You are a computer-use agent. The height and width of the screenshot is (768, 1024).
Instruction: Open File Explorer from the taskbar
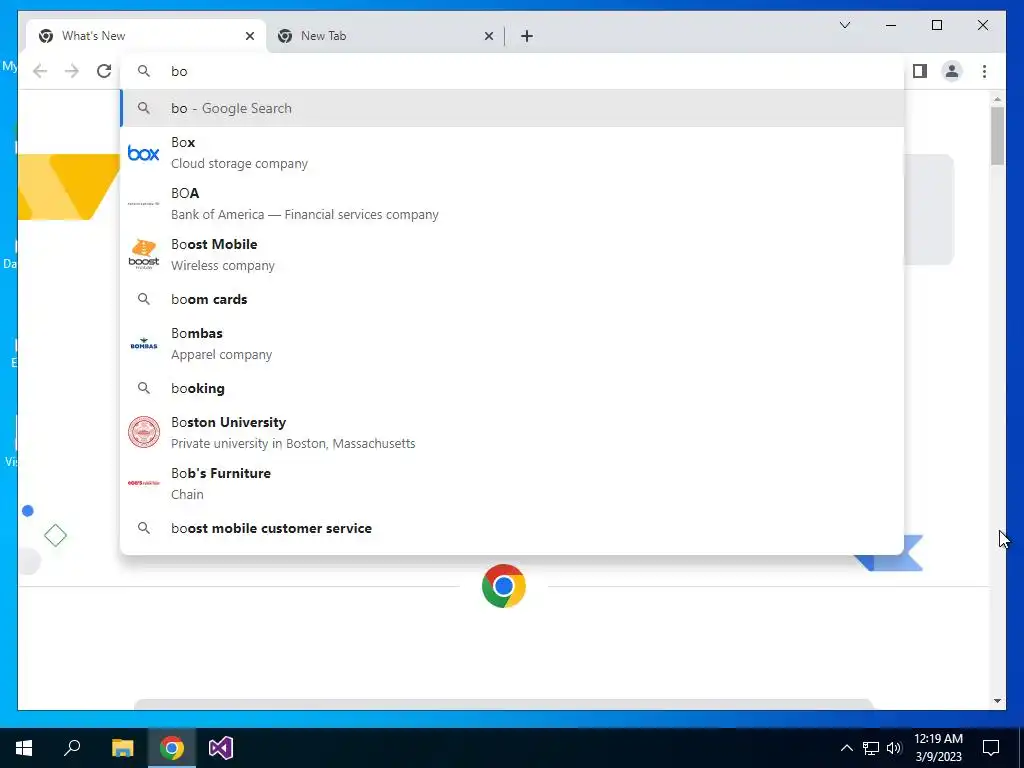(x=122, y=748)
